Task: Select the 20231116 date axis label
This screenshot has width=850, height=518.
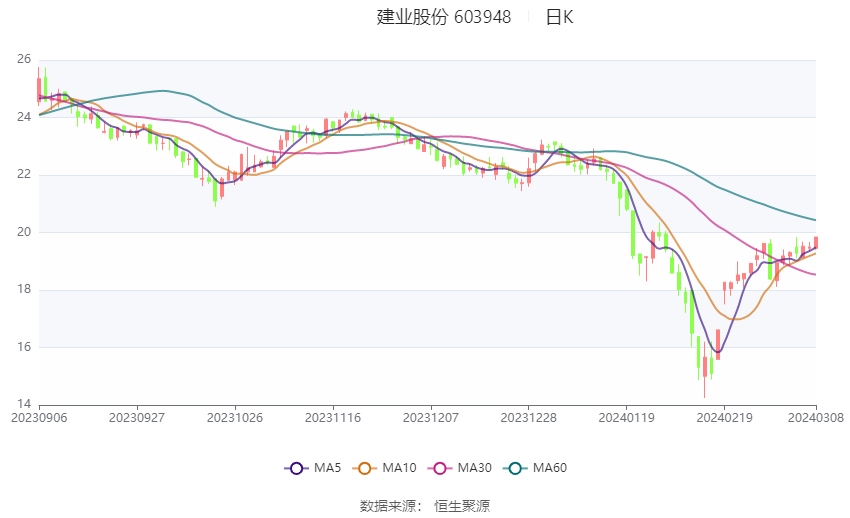Action: pos(333,417)
